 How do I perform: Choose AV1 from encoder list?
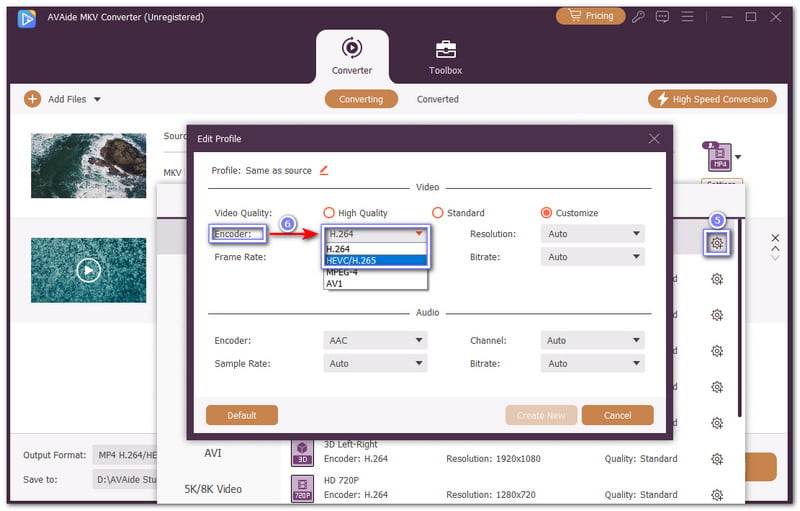pyautogui.click(x=375, y=284)
